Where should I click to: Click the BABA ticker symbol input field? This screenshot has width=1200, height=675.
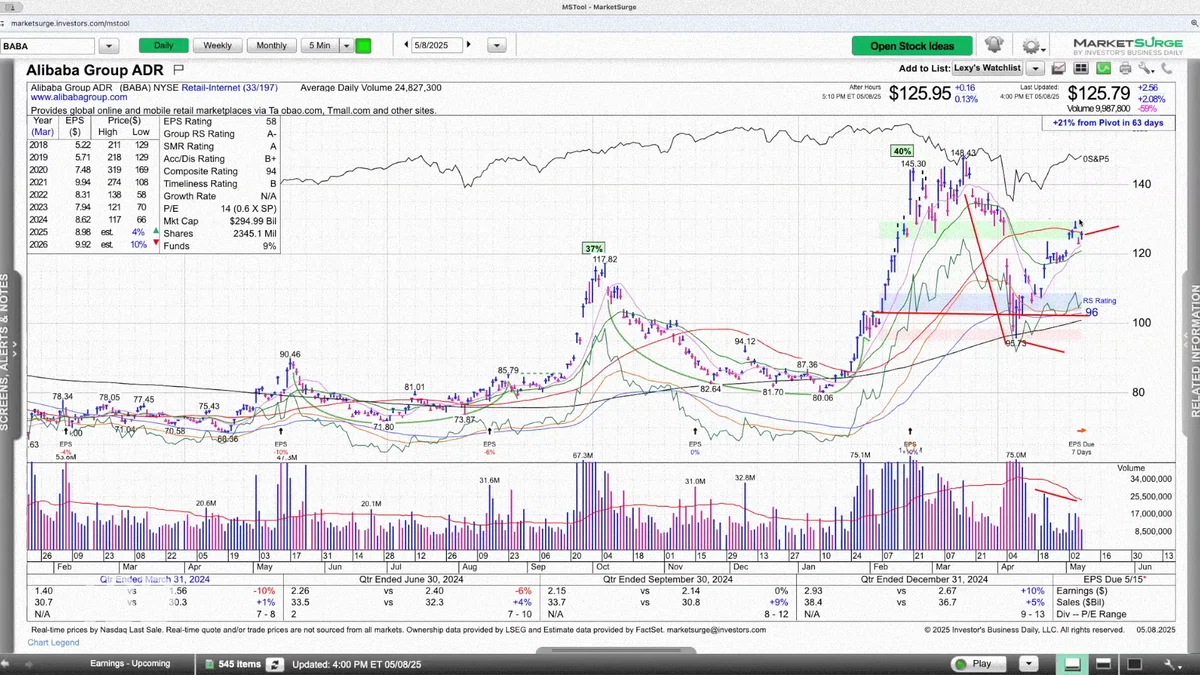point(48,46)
